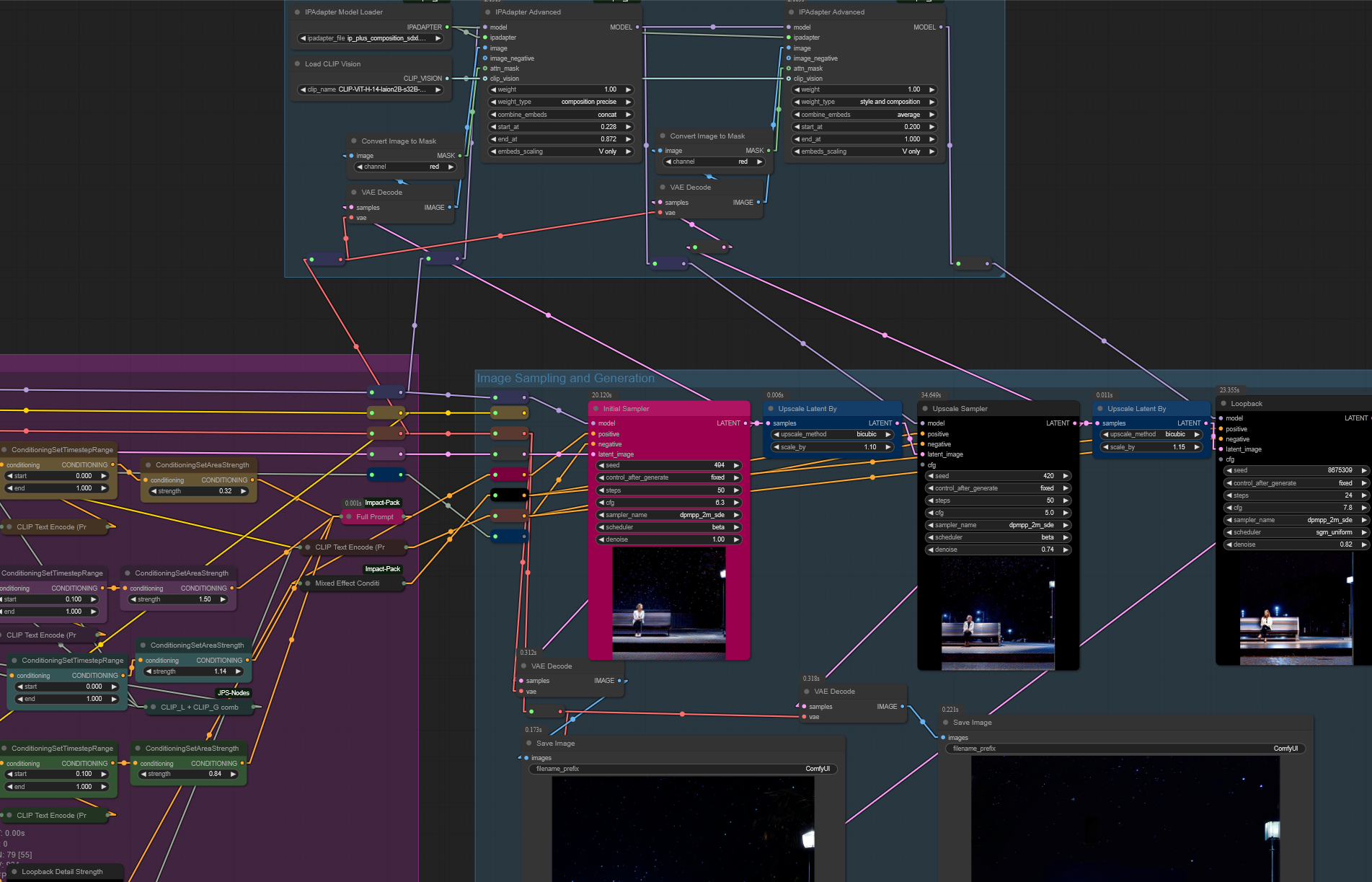Collapse the Initial Sampler node
The image size is (1372, 882).
click(596, 409)
